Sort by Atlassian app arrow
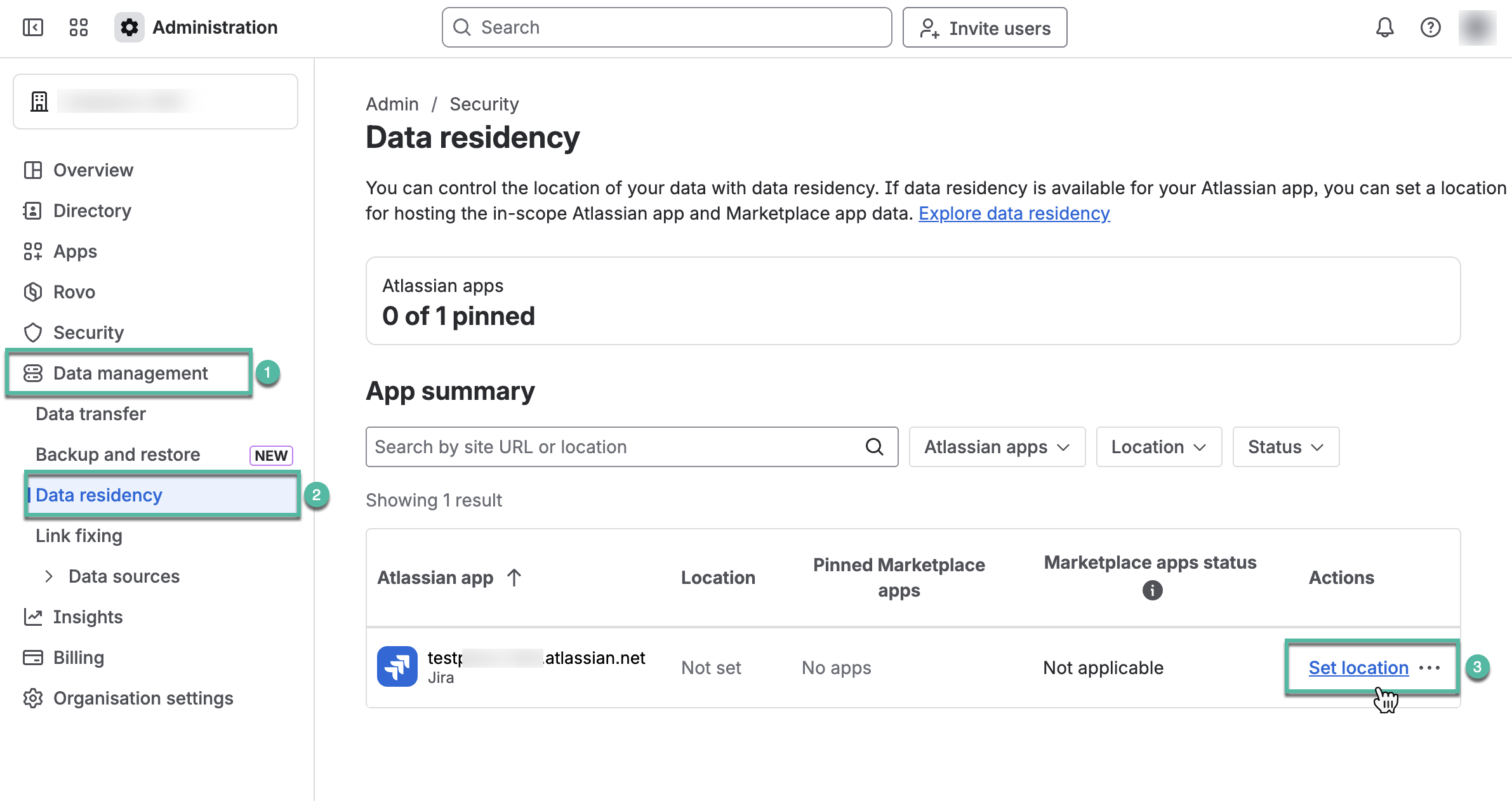 tap(514, 578)
